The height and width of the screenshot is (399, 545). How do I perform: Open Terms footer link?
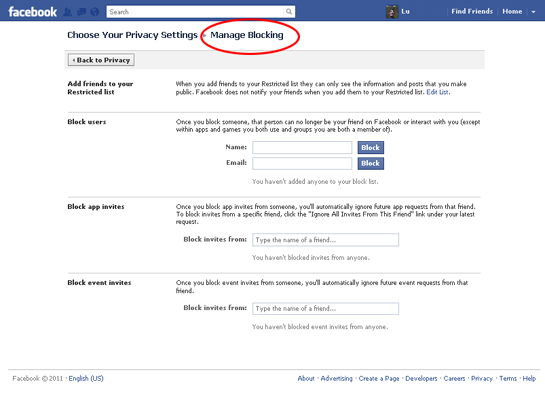tap(508, 378)
